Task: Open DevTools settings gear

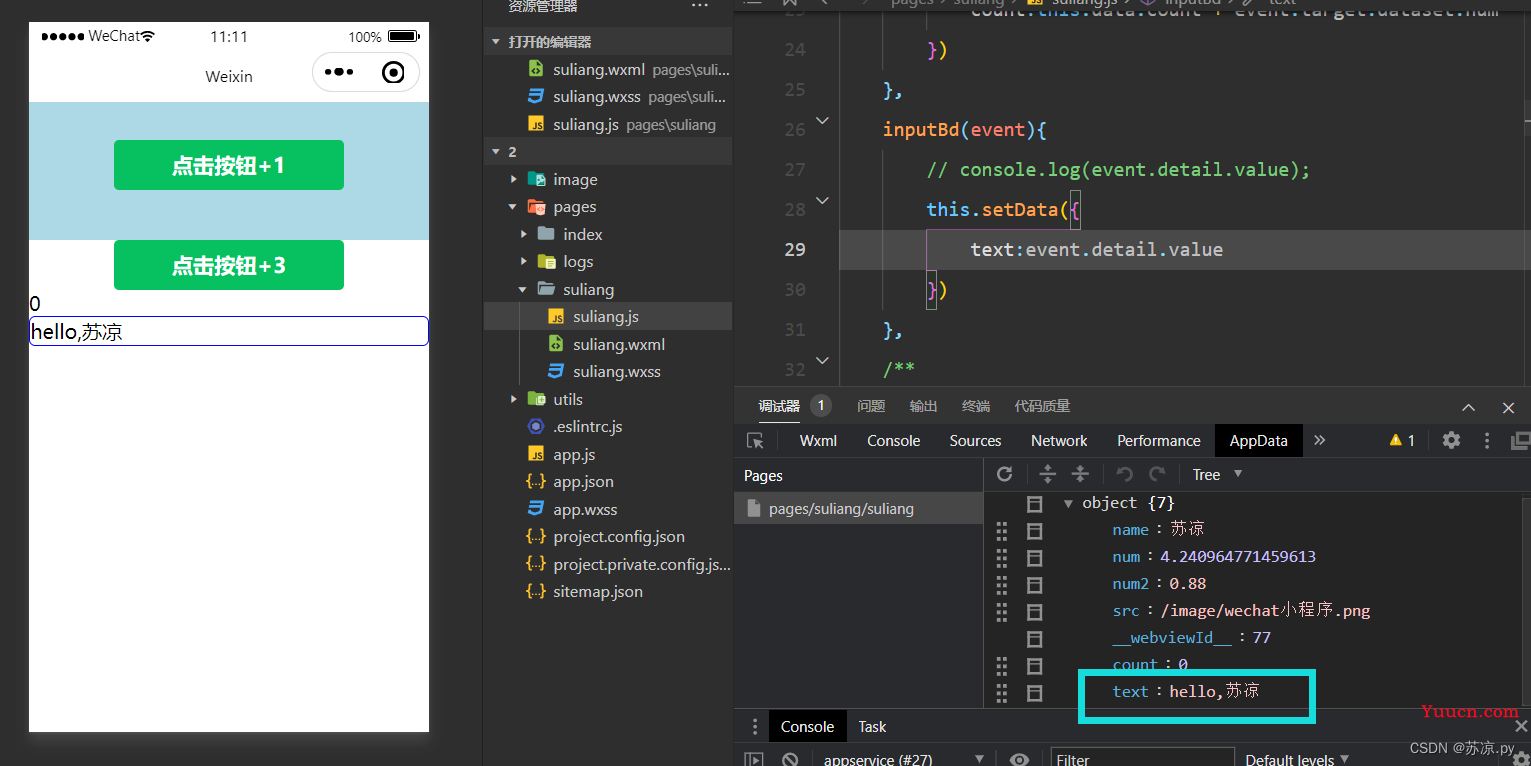Action: tap(1451, 440)
